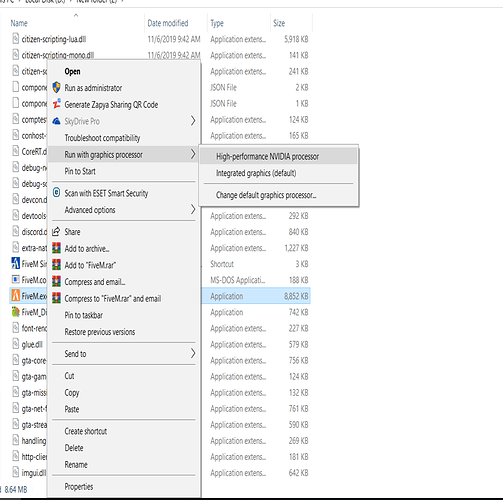503x500 pixels.
Task: Sort files by Date modified column
Action: 168,23
